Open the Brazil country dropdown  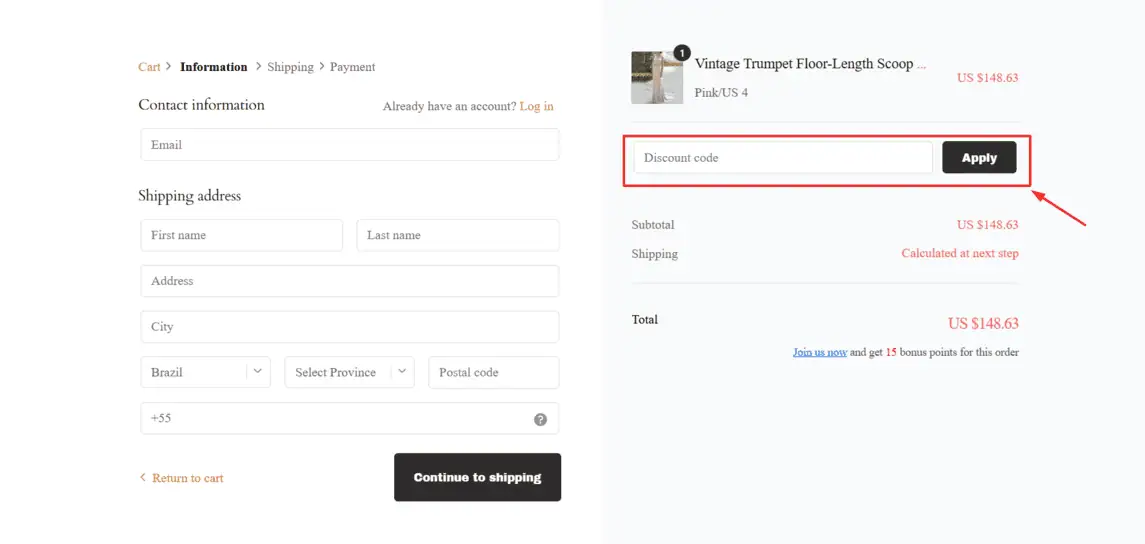[x=205, y=372]
